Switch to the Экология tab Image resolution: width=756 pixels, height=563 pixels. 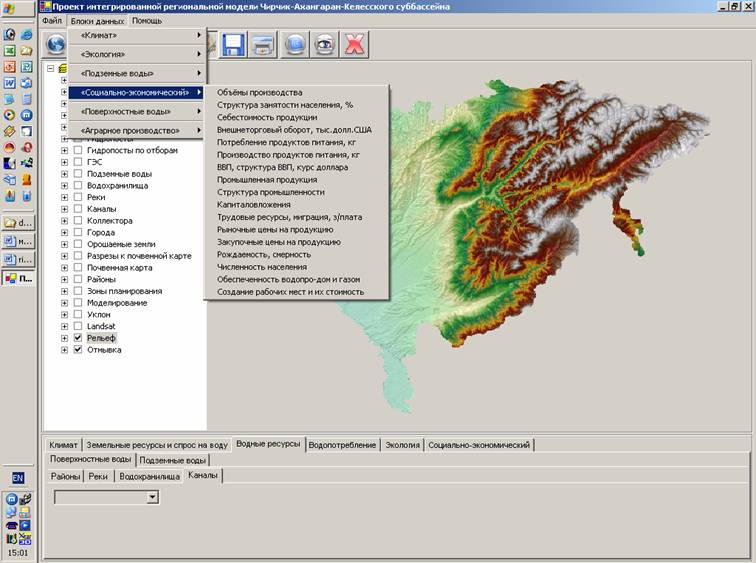[x=402, y=444]
